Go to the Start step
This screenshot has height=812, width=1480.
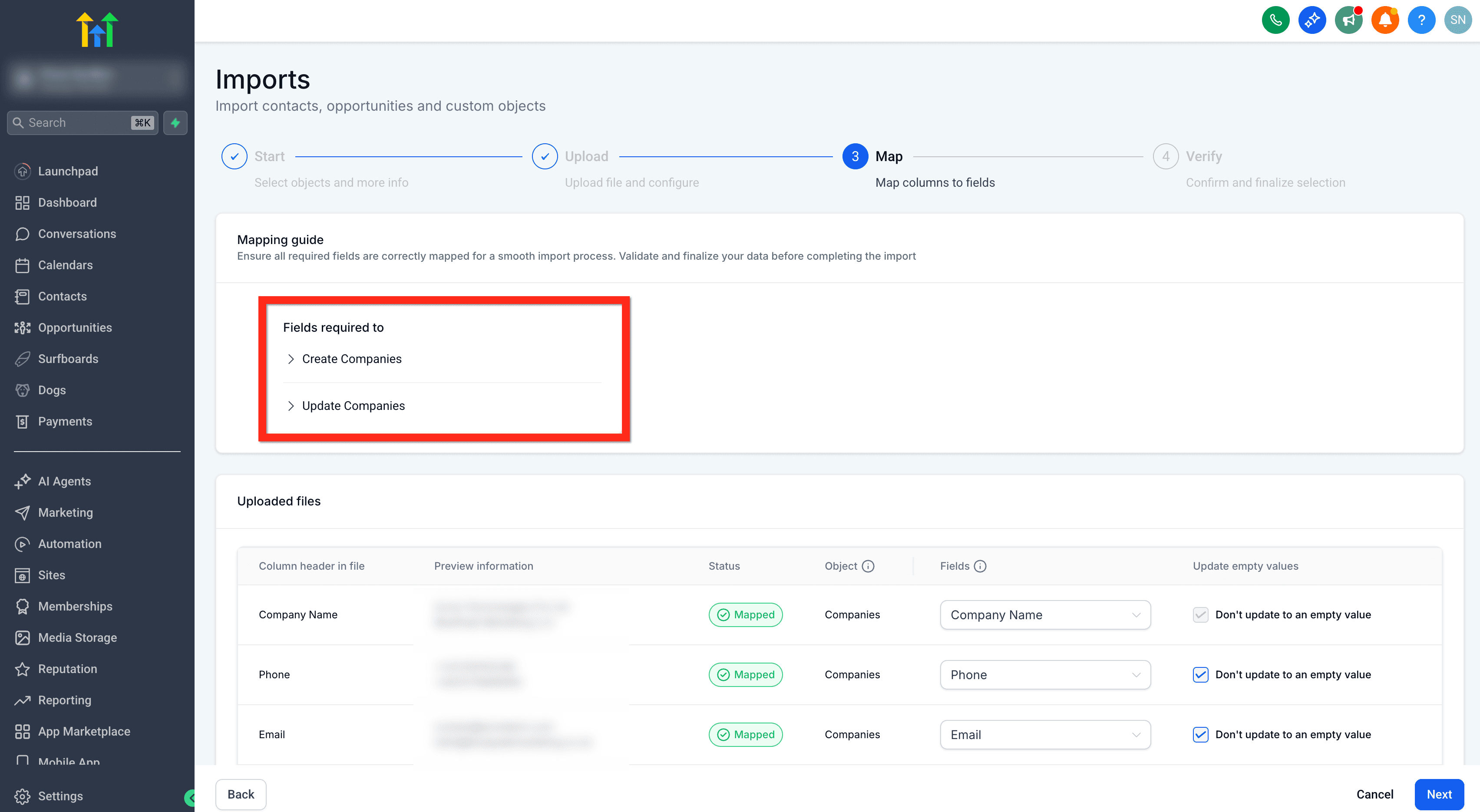[235, 156]
